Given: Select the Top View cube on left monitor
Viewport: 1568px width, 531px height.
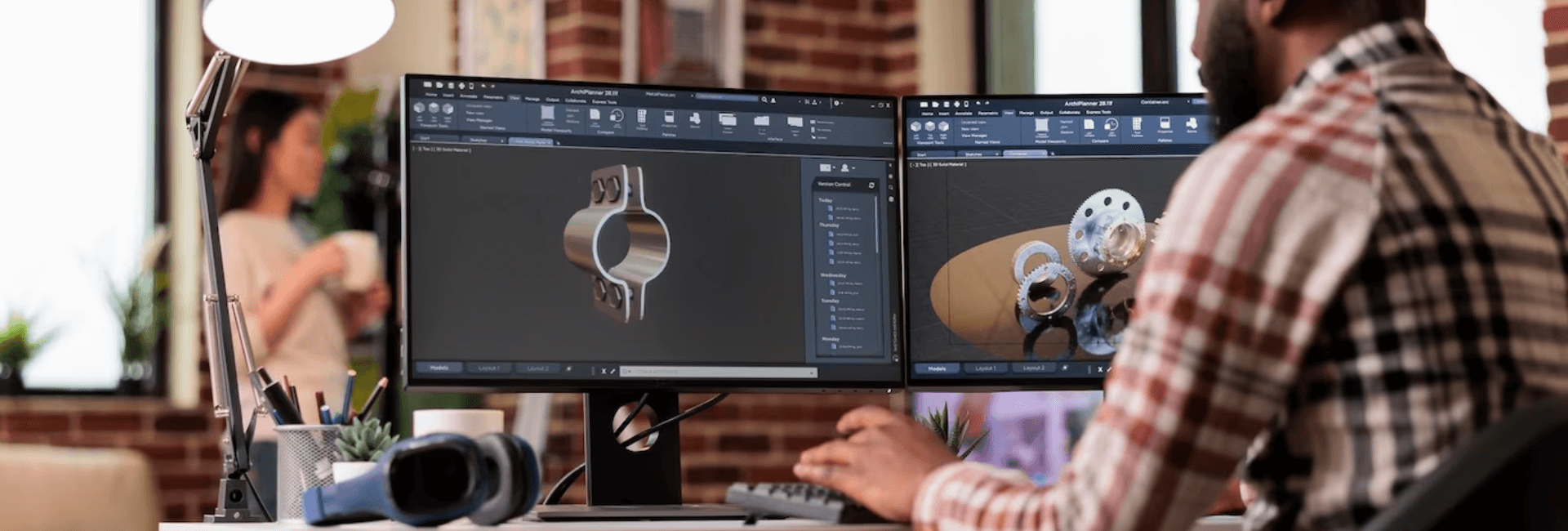Looking at the screenshot, I should pos(434,109).
